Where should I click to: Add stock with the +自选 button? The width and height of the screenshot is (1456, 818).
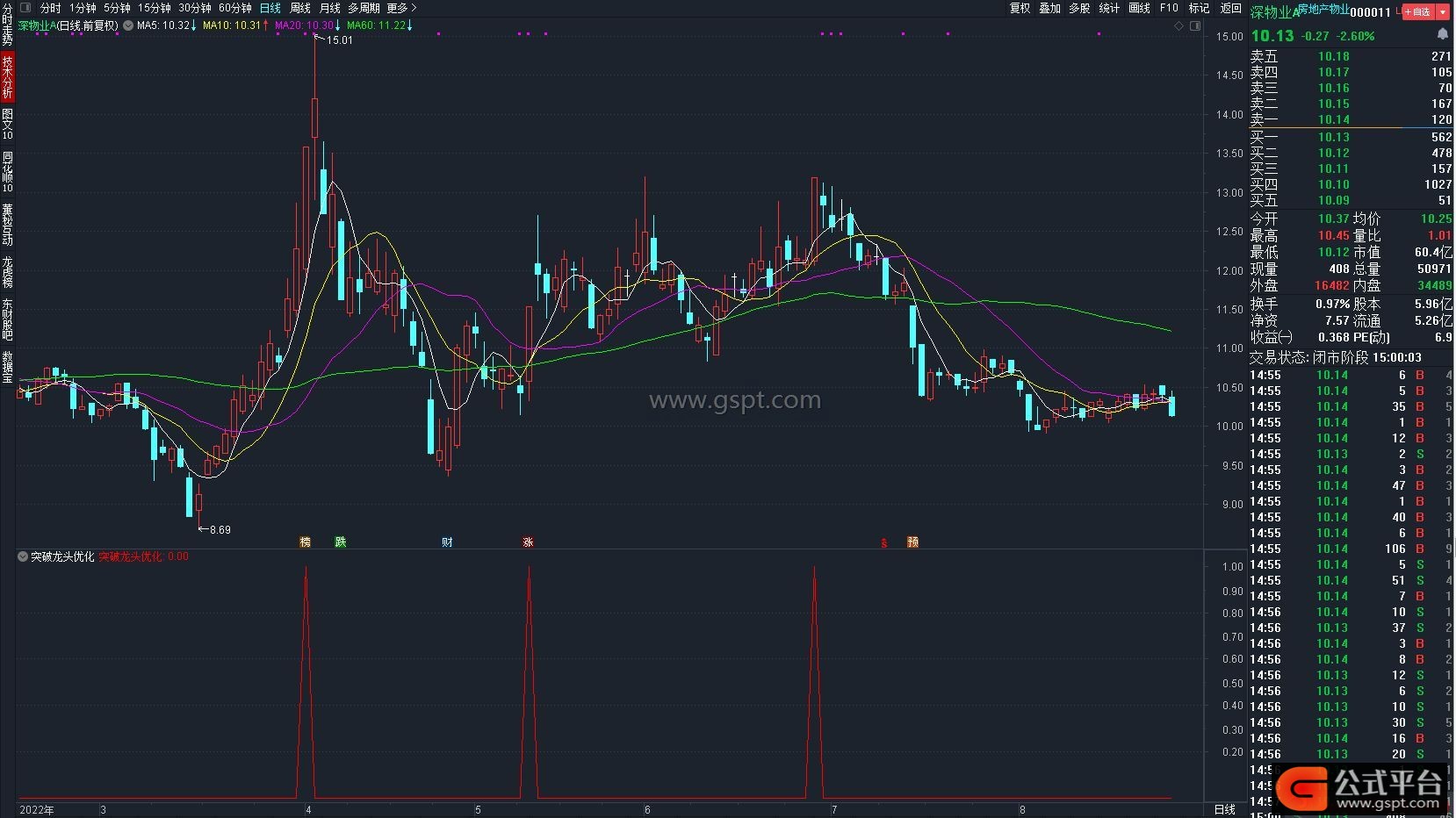click(1417, 11)
